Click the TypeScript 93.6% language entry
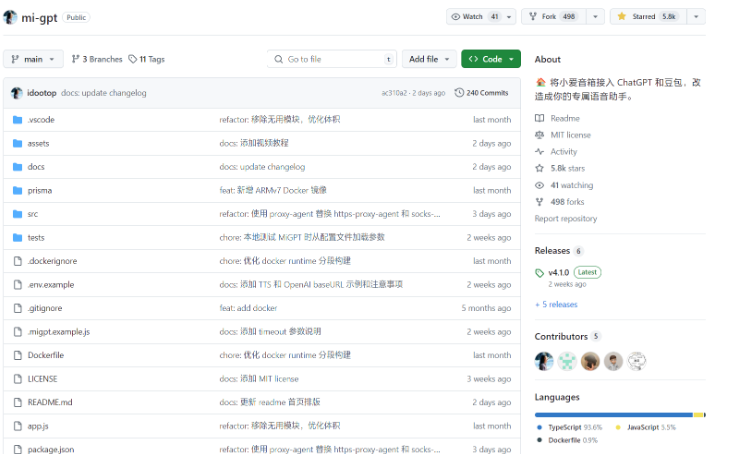Viewport: 756px width, 454px height. coord(569,427)
